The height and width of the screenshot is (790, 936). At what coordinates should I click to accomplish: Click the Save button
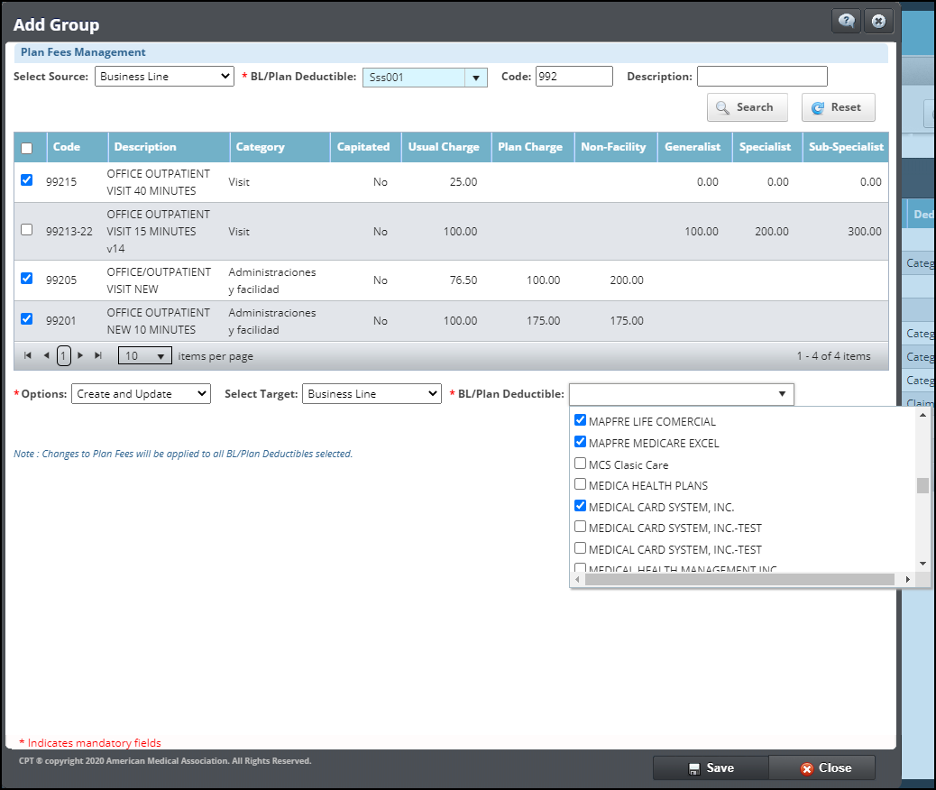pos(711,768)
